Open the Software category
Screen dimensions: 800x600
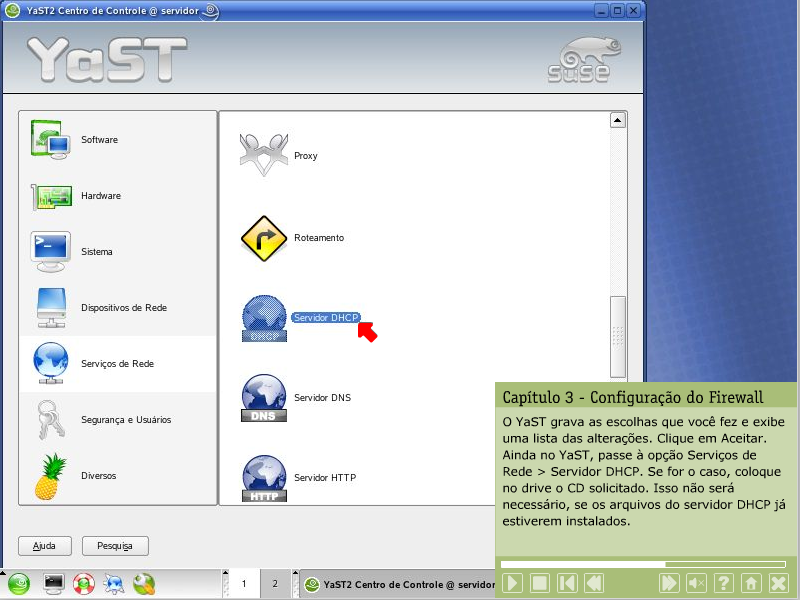pyautogui.click(x=99, y=140)
